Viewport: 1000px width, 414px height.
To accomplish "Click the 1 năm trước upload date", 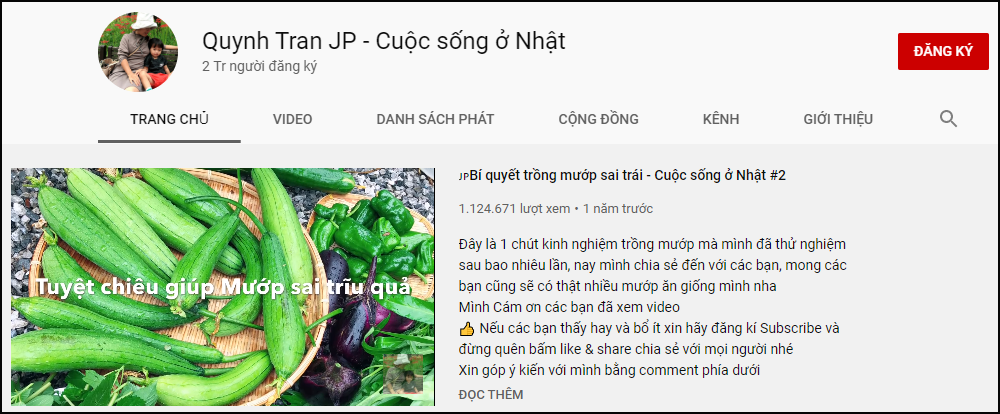I will [x=618, y=209].
